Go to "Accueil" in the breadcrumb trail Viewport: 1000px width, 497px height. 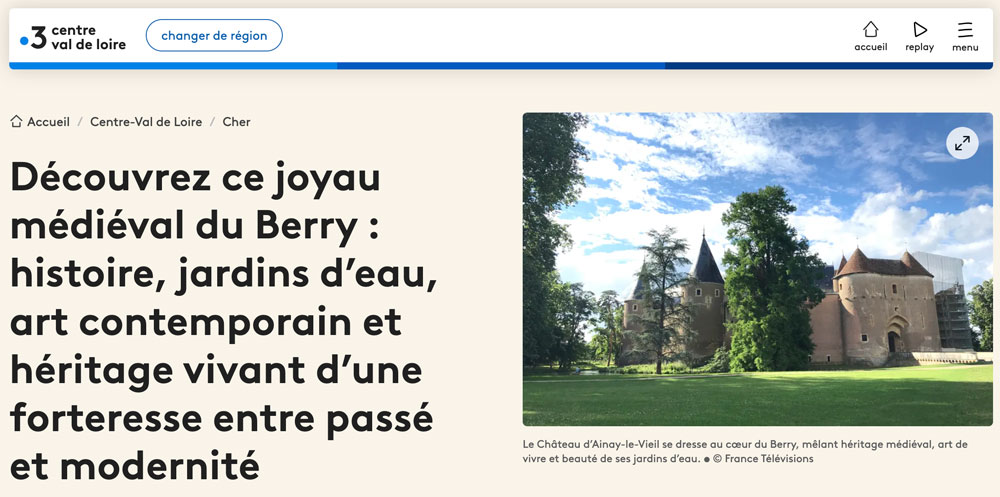coord(48,122)
